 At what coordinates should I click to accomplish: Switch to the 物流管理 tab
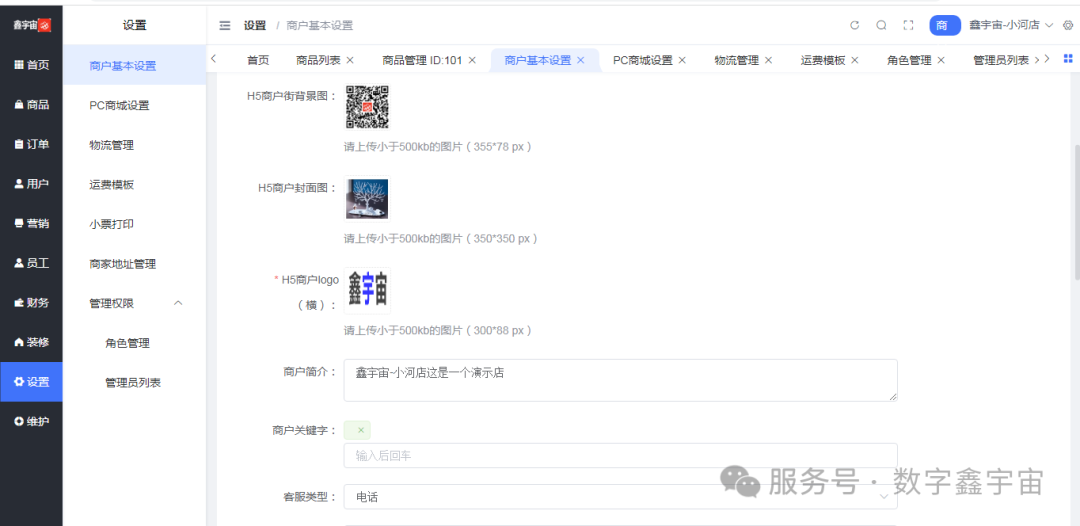736,60
